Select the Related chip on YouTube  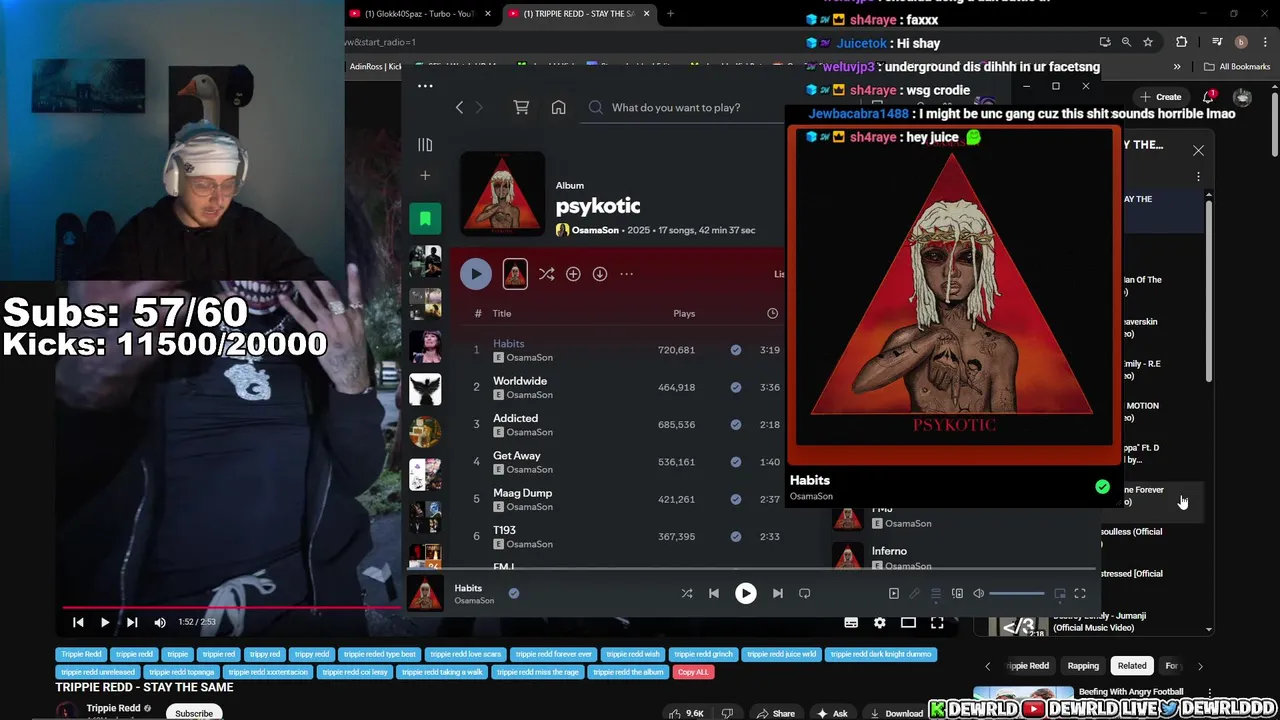click(1132, 666)
